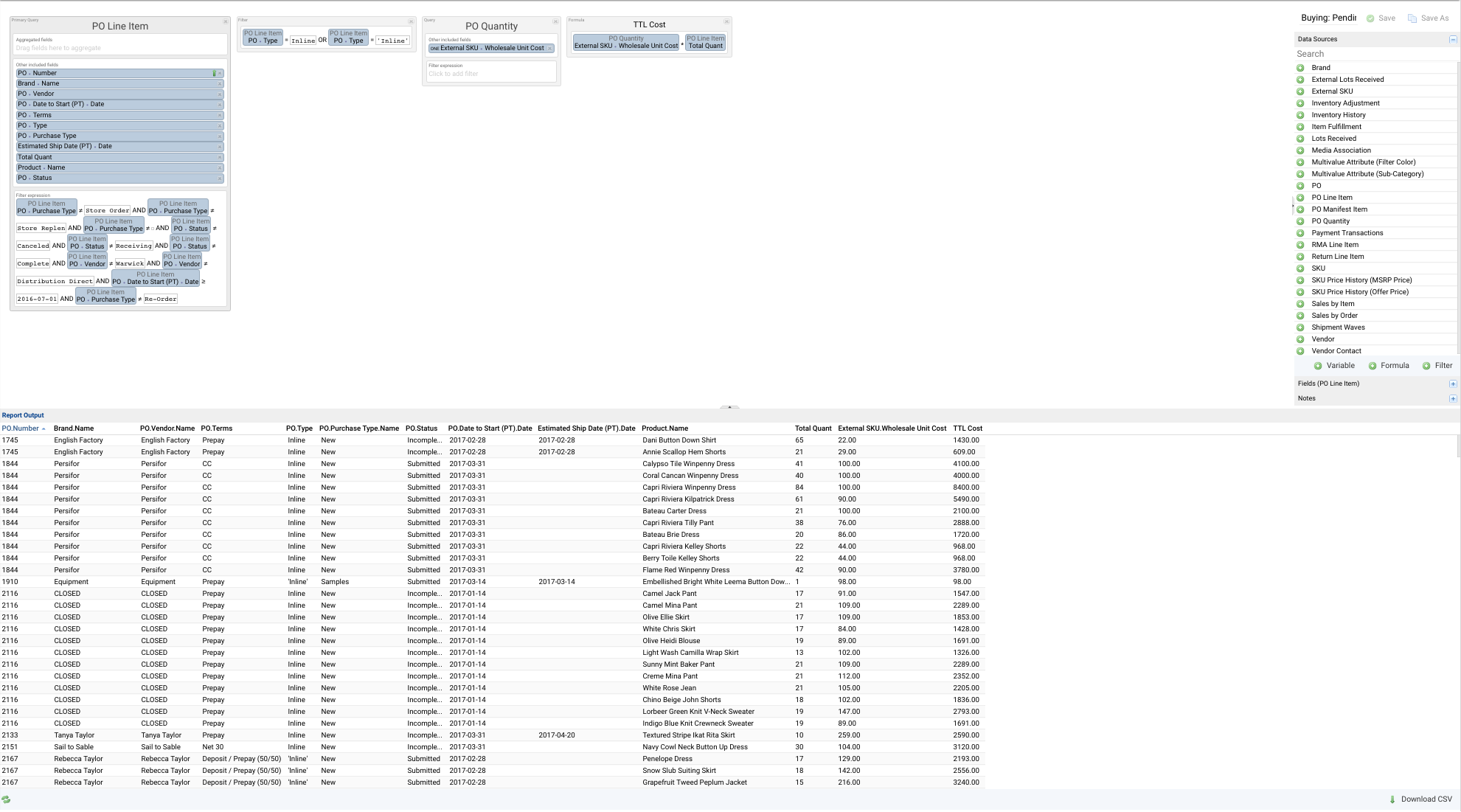The image size is (1461, 812).
Task: Expand the Notes section
Action: coord(1453,399)
